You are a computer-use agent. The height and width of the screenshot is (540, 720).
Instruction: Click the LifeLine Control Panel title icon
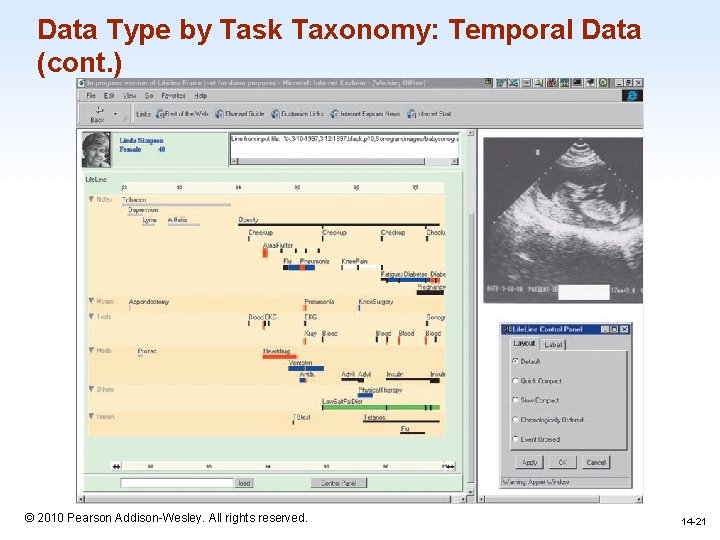507,329
